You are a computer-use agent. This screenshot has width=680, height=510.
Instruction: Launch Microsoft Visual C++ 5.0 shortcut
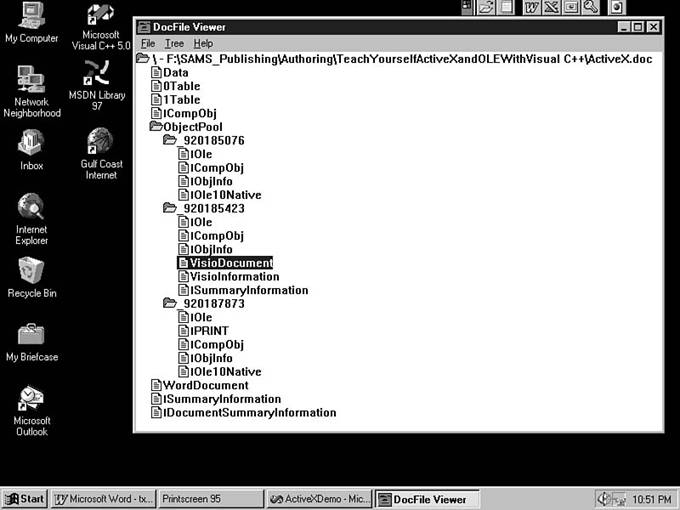tap(99, 17)
